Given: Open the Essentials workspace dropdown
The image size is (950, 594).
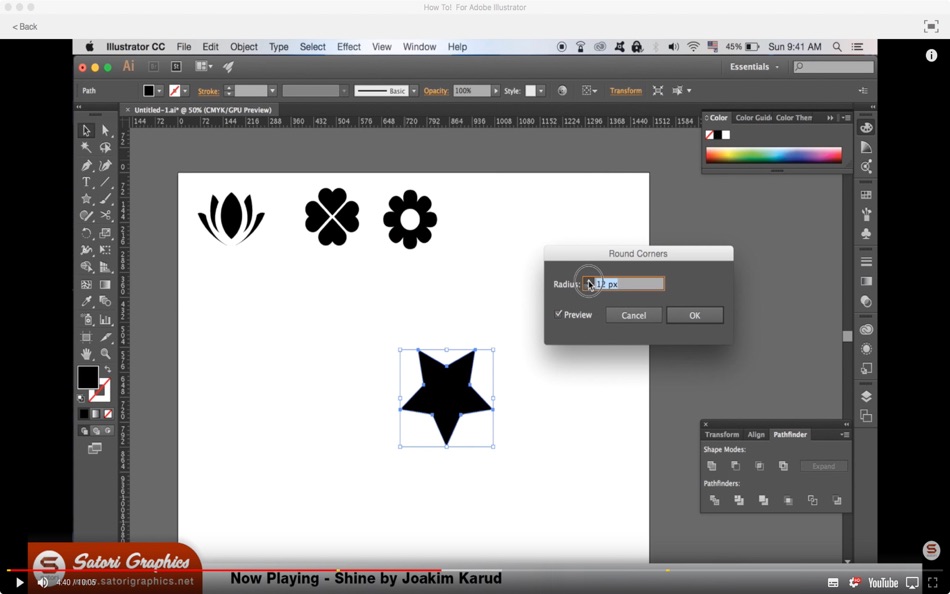Looking at the screenshot, I should [755, 67].
